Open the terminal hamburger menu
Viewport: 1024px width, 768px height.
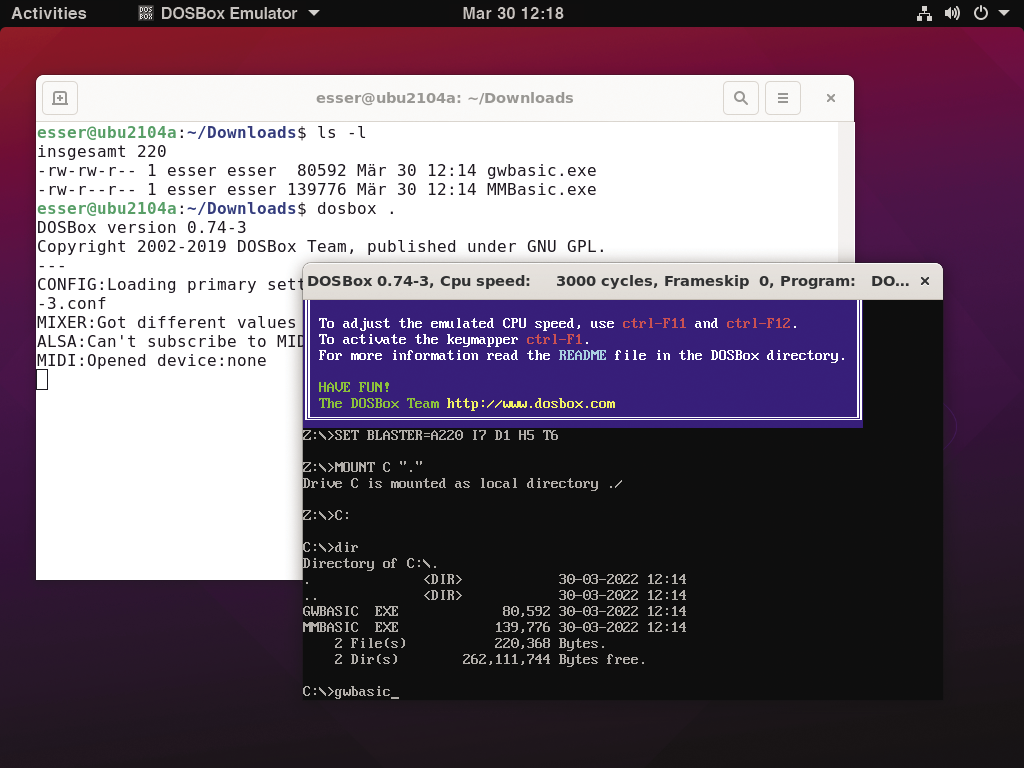coord(782,97)
